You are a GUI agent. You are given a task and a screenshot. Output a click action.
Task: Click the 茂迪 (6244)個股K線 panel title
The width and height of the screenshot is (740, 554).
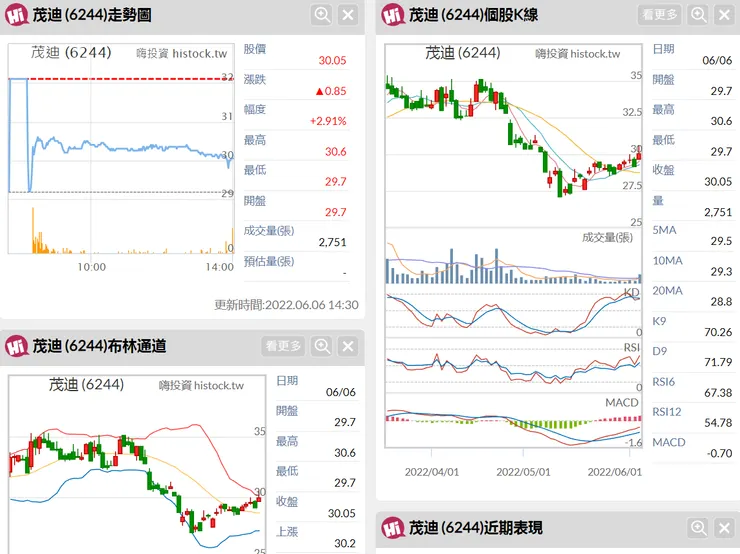tap(474, 15)
